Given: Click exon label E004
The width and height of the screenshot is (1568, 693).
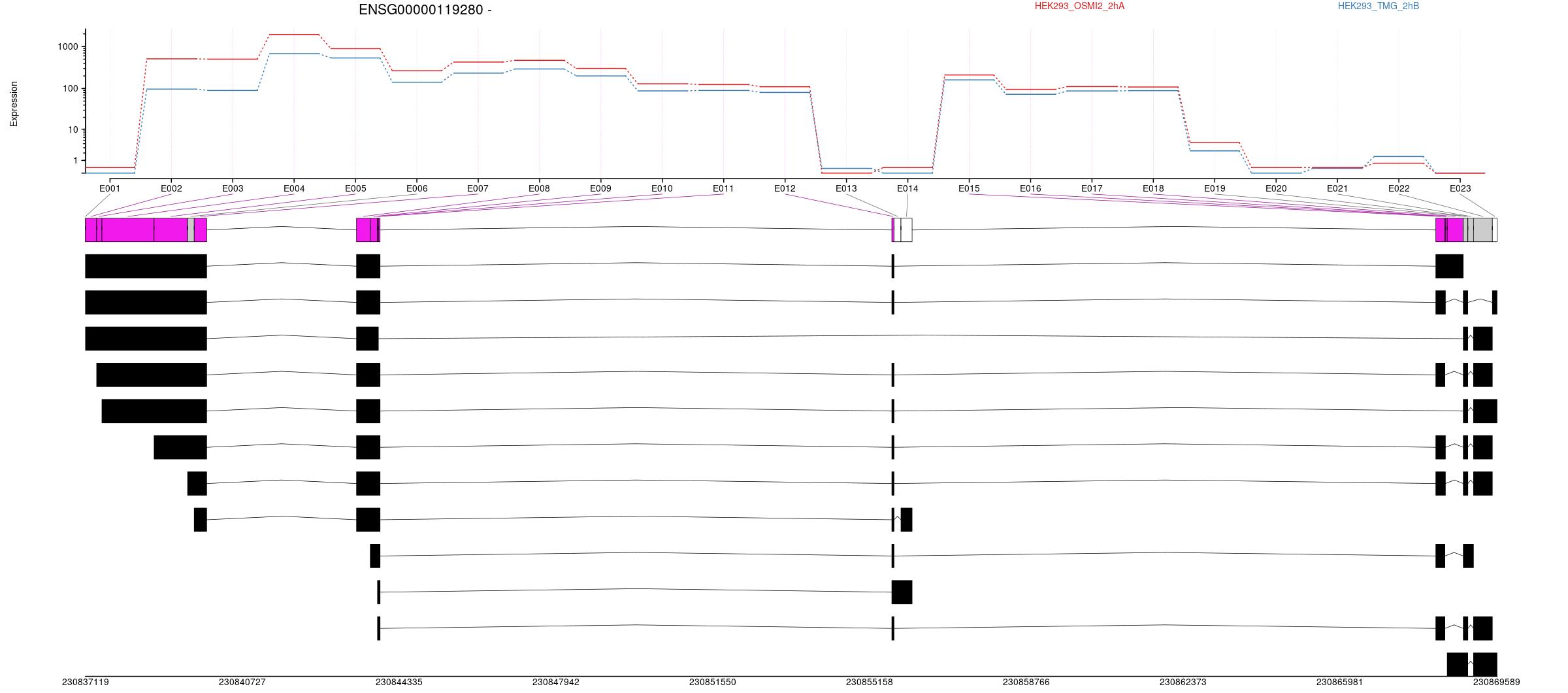Looking at the screenshot, I should coord(294,188).
